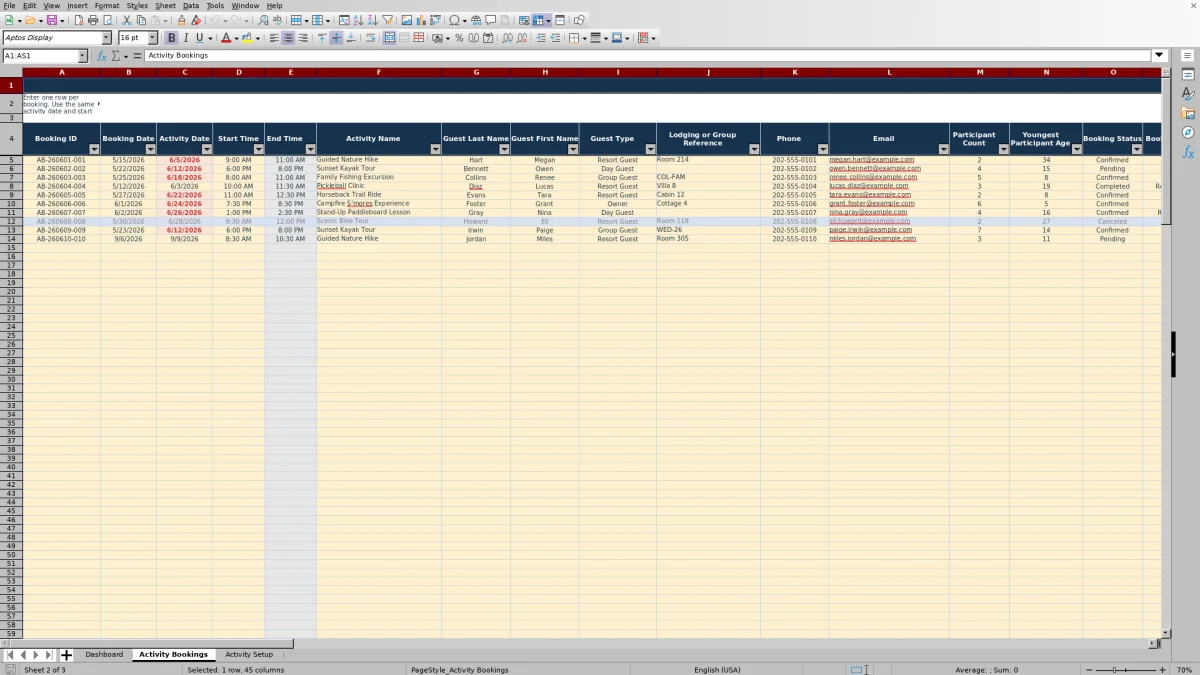This screenshot has width=1200, height=675.
Task: Switch to the Dashboard sheet tab
Action: pyautogui.click(x=104, y=655)
